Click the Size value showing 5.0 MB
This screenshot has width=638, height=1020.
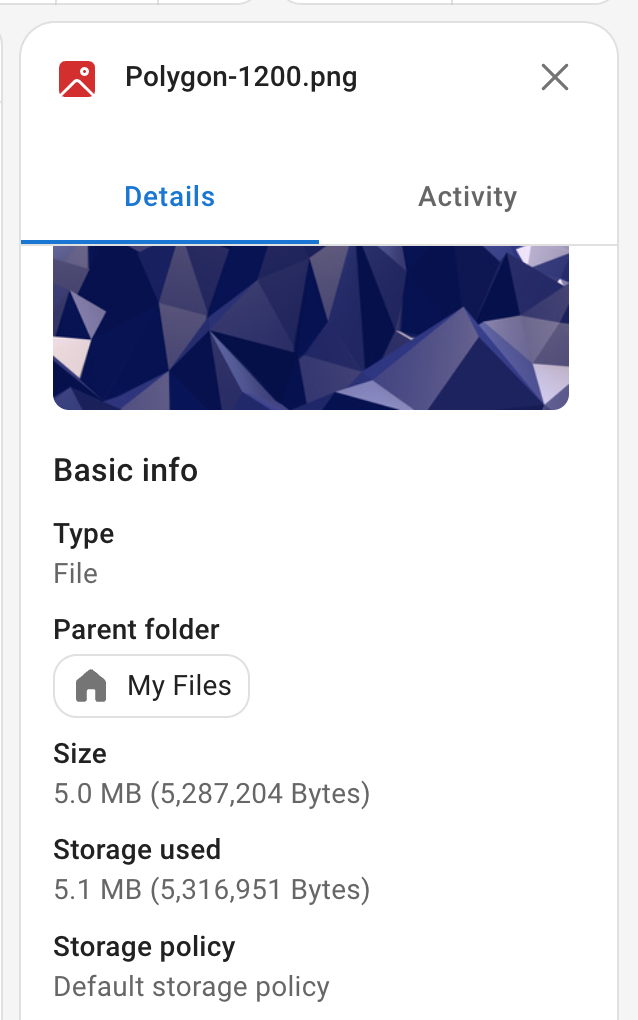pos(212,793)
